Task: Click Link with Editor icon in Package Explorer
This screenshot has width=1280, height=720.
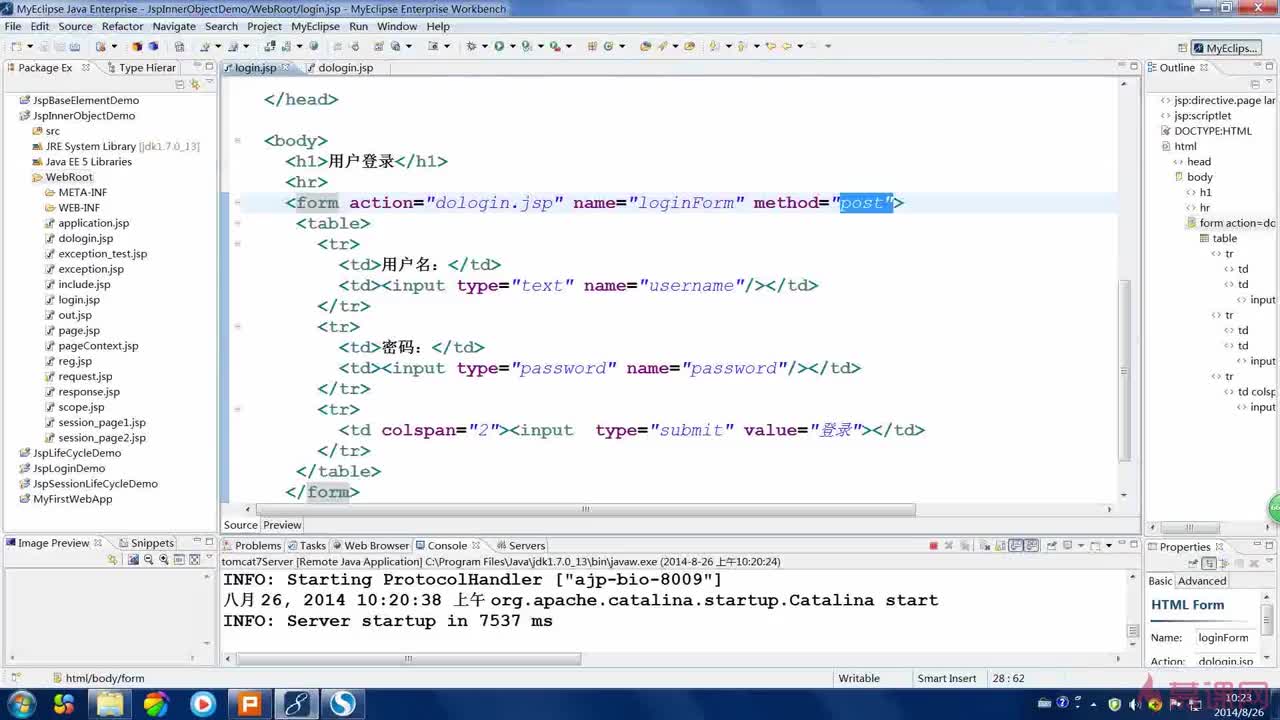Action: (x=195, y=84)
